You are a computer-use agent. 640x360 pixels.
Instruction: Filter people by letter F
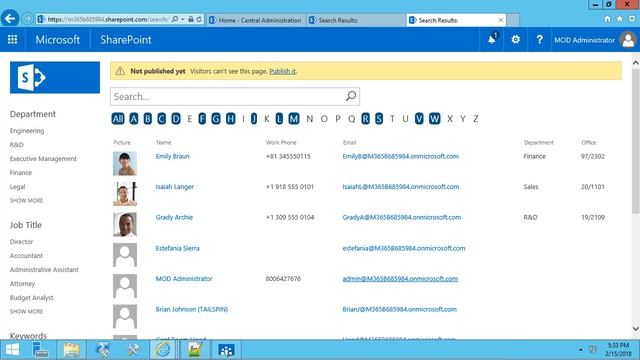pyautogui.click(x=202, y=118)
